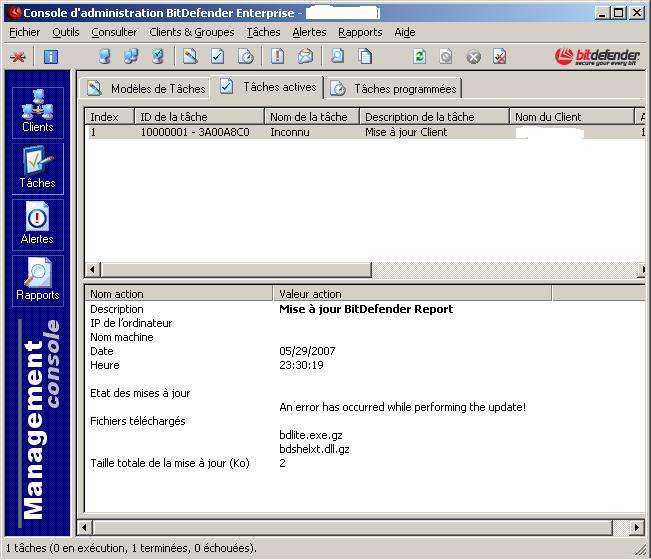Click the grey round X toolbar icon

[x=473, y=56]
